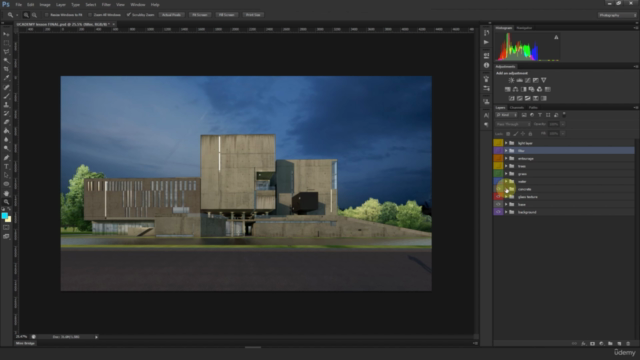The height and width of the screenshot is (360, 640).
Task: Select the Dodge tool
Action: (x=6, y=149)
